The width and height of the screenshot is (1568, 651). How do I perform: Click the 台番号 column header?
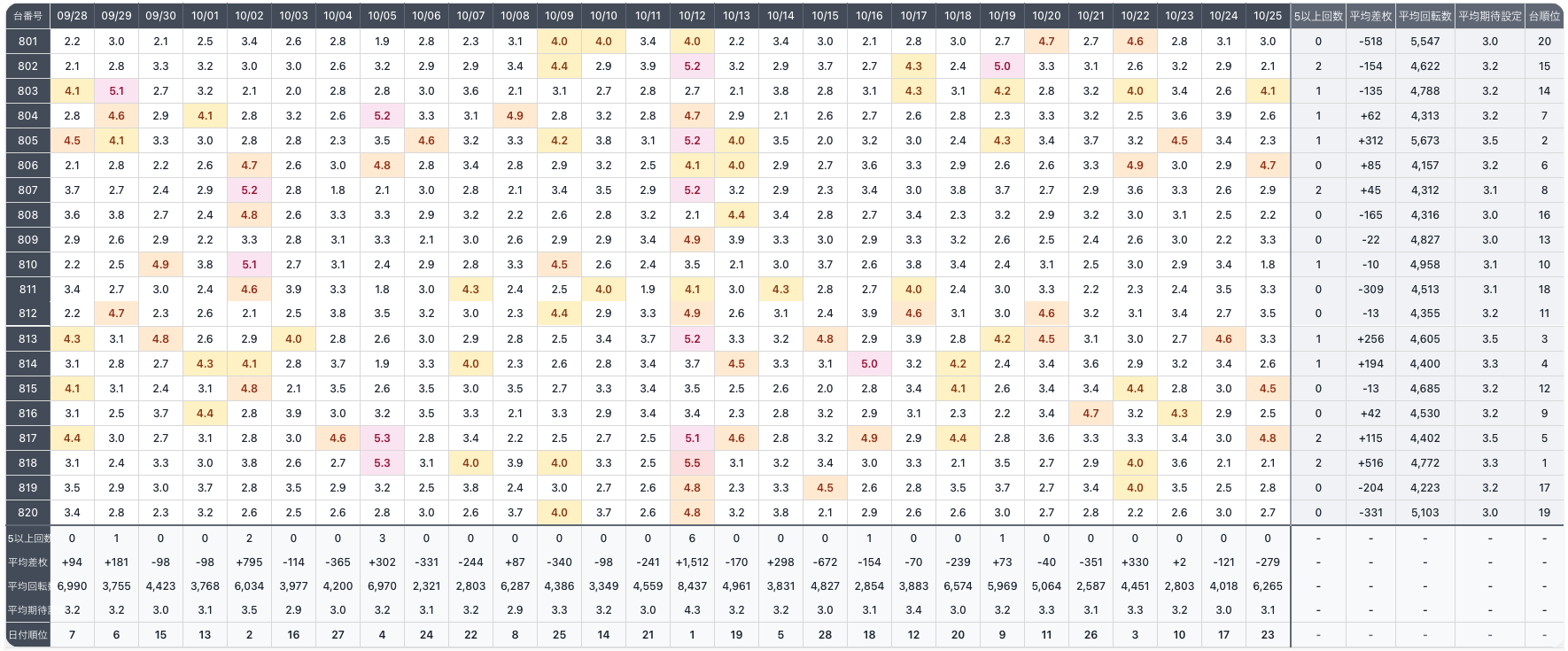point(27,16)
